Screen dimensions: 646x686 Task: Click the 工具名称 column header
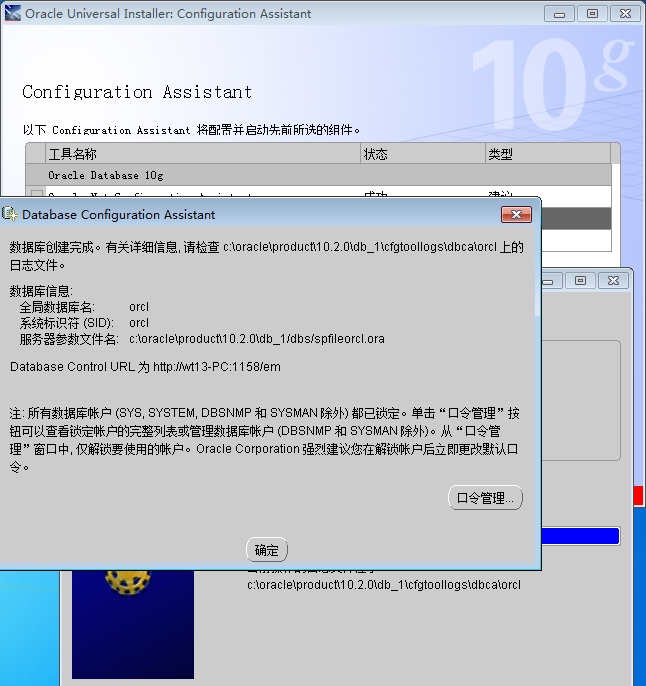coord(203,154)
